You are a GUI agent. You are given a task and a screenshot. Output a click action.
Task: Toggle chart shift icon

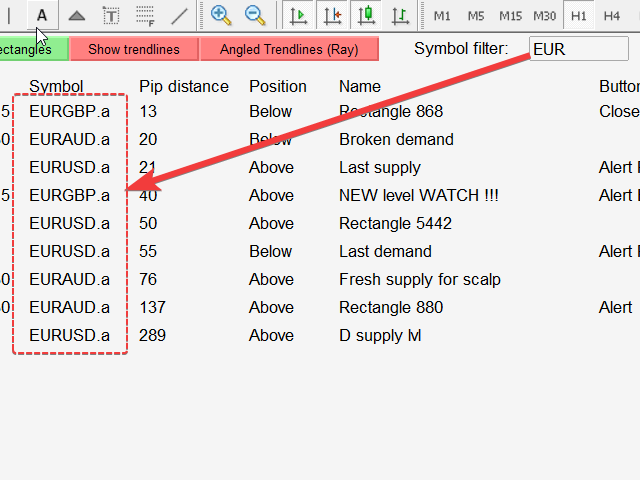click(333, 16)
